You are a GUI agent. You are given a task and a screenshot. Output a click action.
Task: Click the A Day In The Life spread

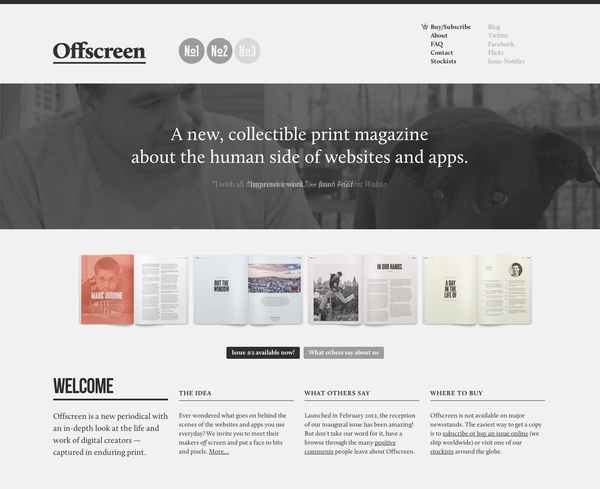pyautogui.click(x=477, y=290)
